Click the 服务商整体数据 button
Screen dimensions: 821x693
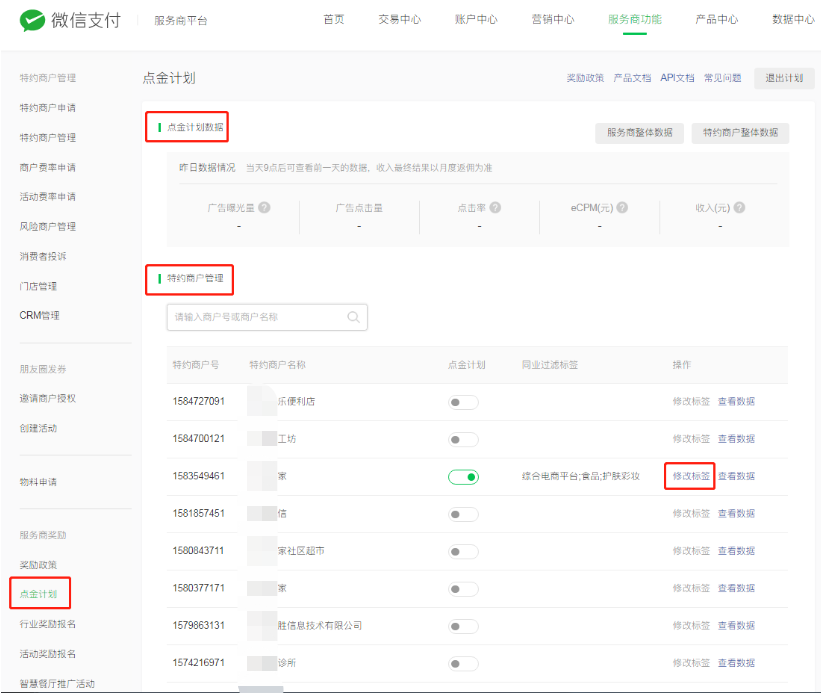(x=639, y=133)
